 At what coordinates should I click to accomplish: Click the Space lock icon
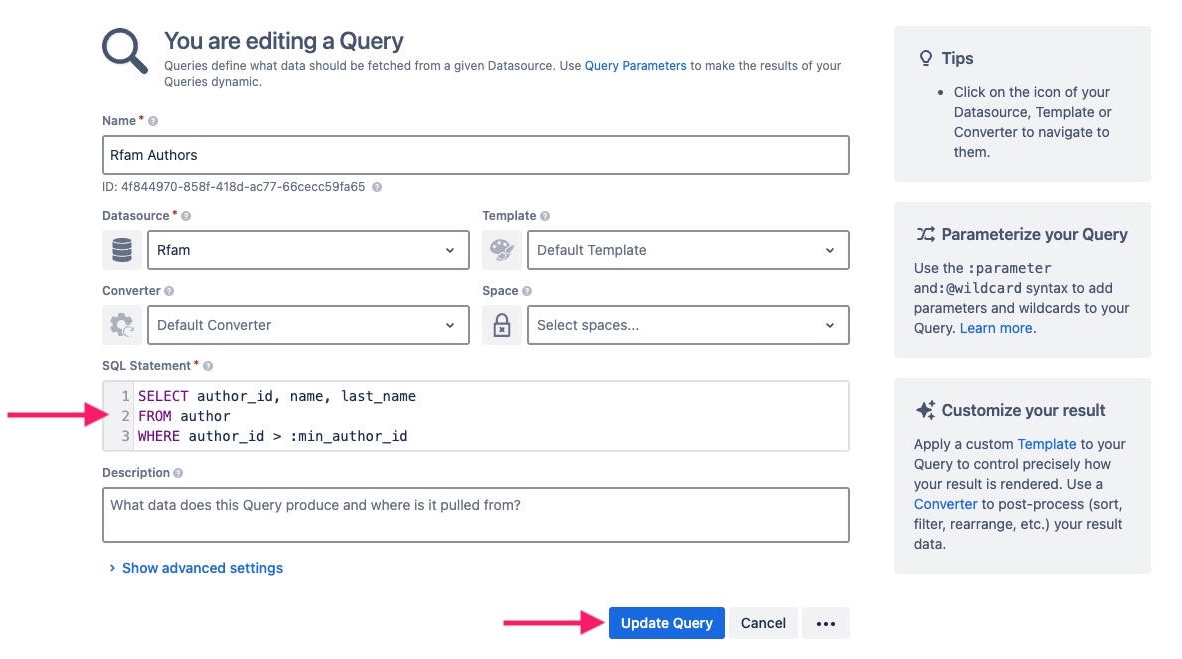coord(503,325)
